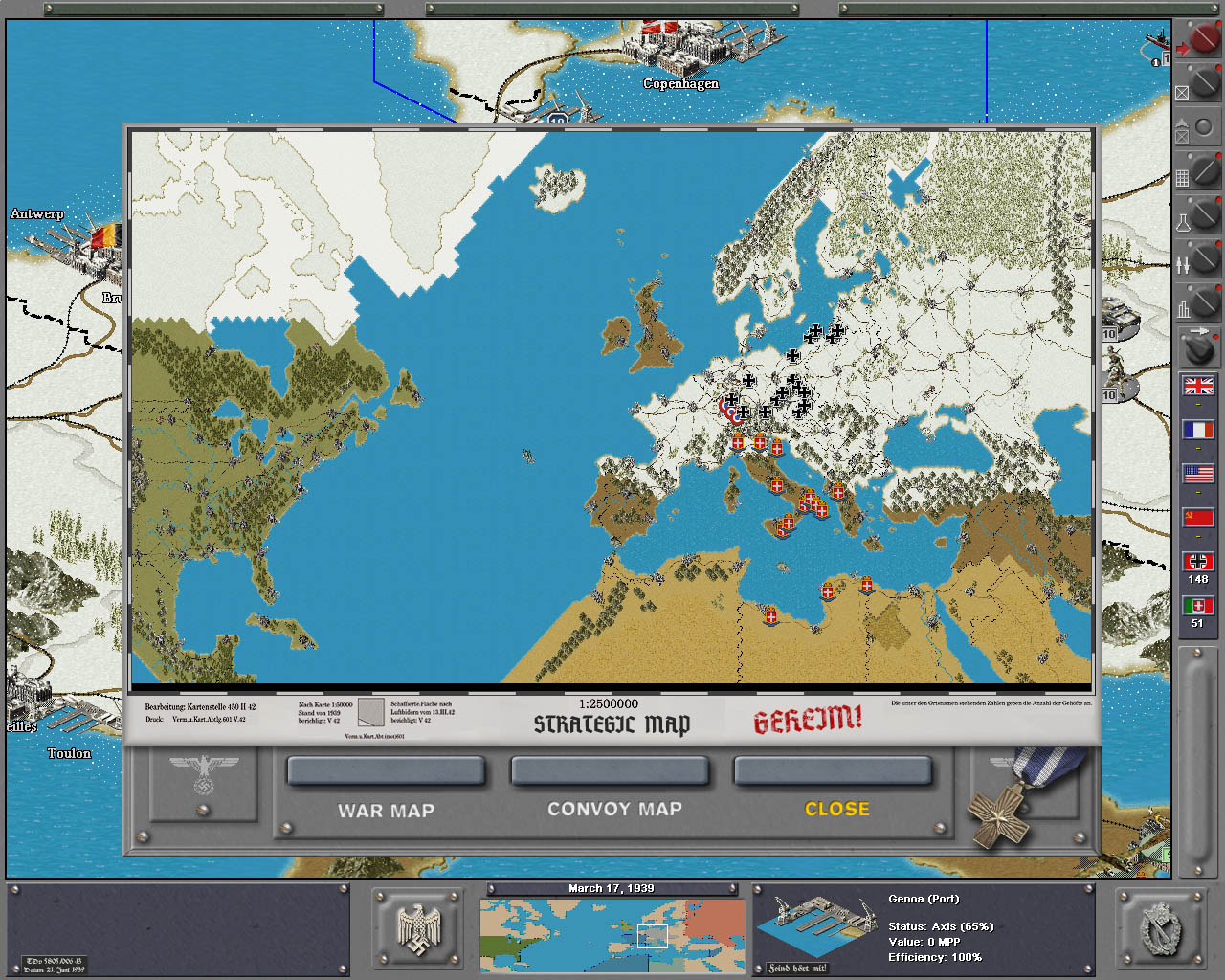This screenshot has height=980, width=1225.
Task: Click the Genoa (Port) title text
Action: (924, 899)
